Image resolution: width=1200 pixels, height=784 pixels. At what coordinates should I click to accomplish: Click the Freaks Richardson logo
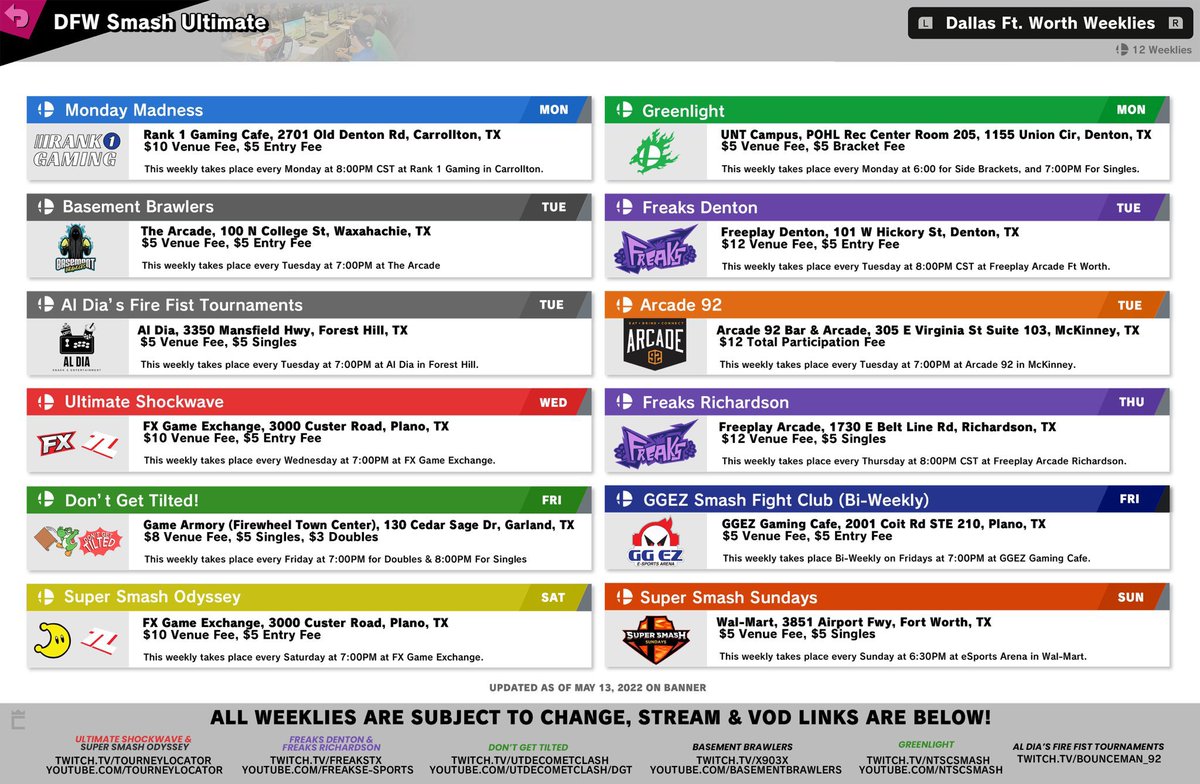[655, 444]
